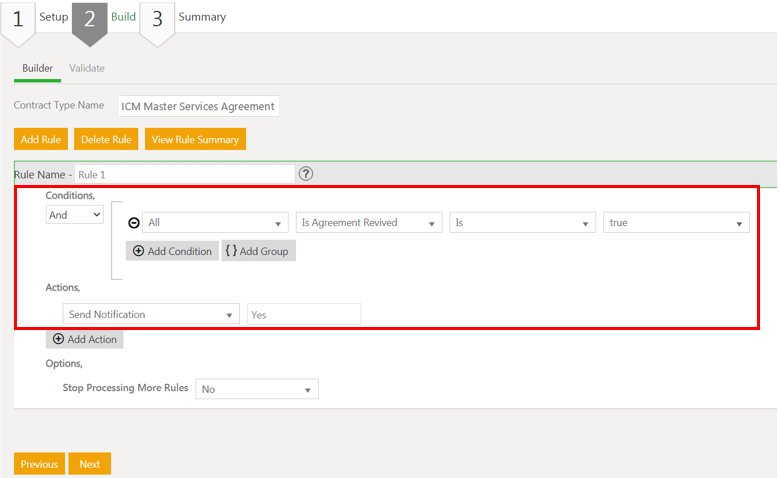The image size is (780, 478).
Task: Click the help question mark icon
Action: click(x=306, y=173)
